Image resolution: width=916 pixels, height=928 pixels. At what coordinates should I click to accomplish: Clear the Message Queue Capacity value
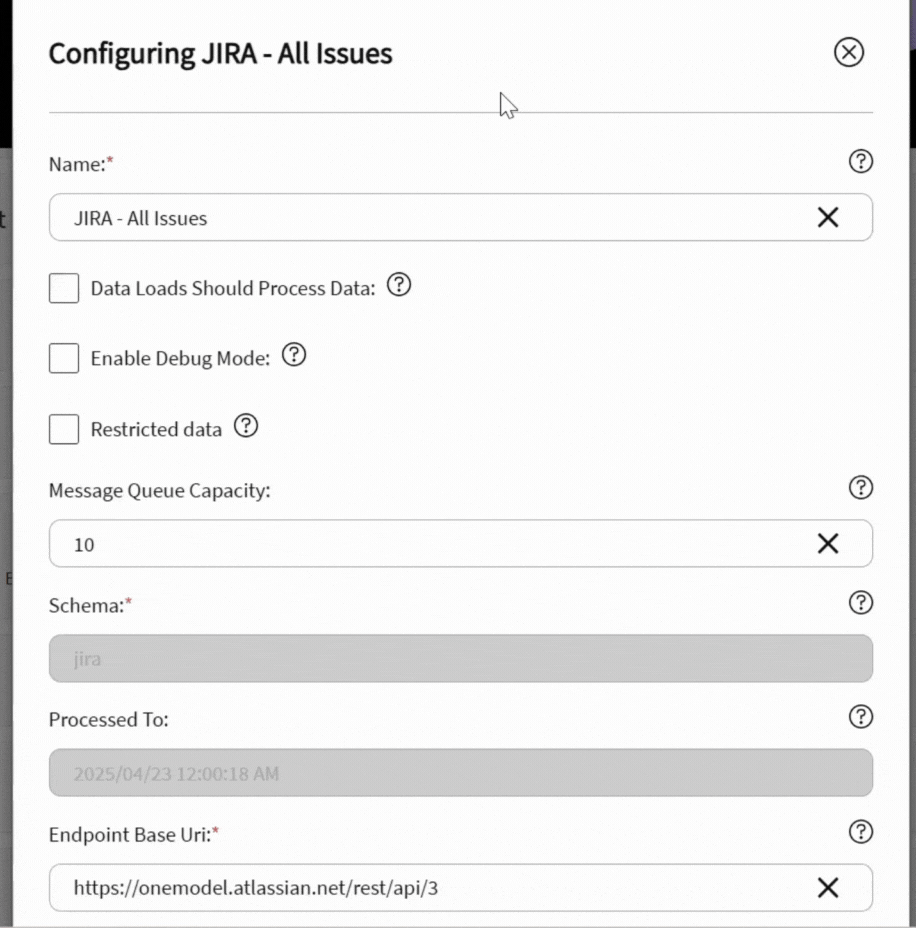(828, 543)
